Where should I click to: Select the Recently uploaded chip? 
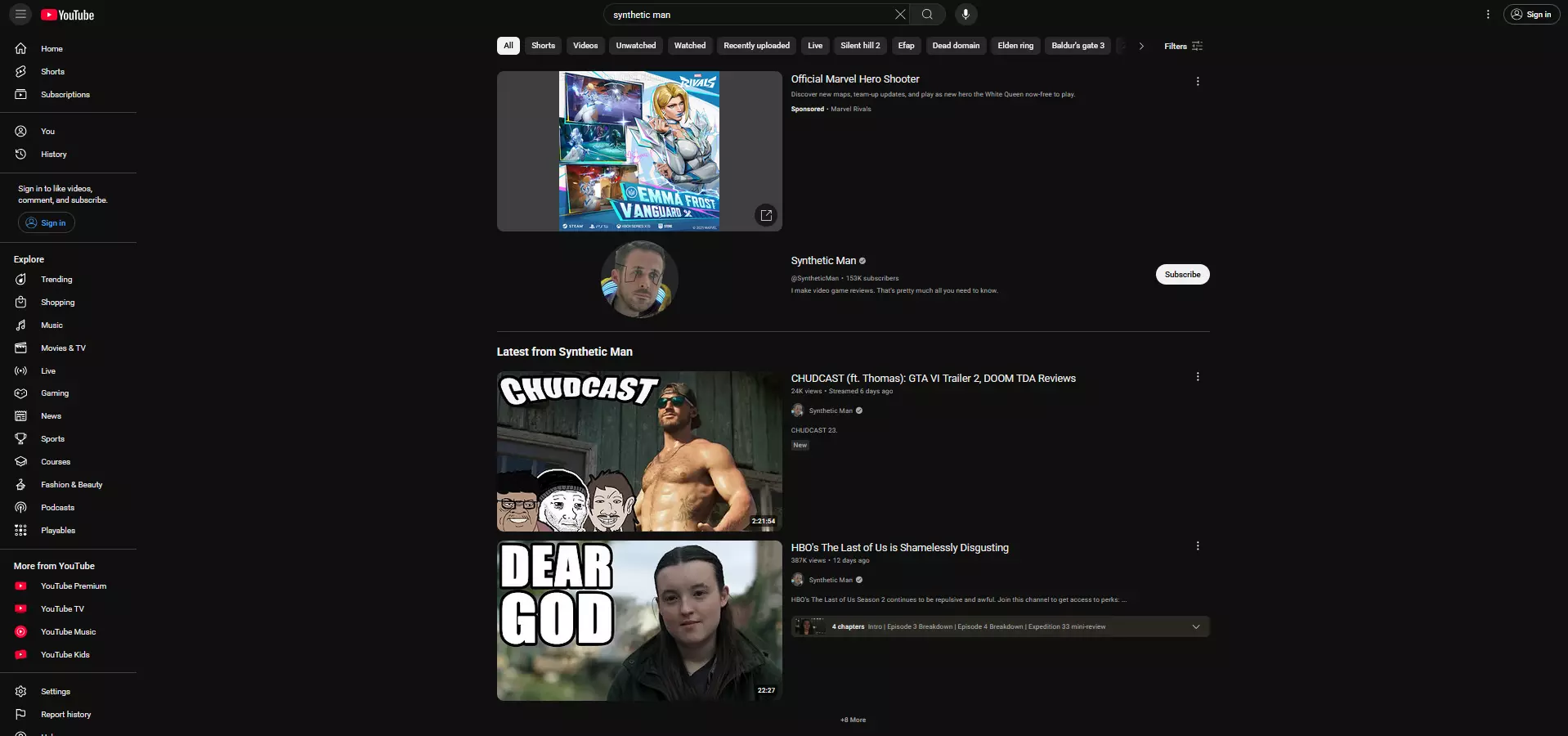click(x=756, y=46)
